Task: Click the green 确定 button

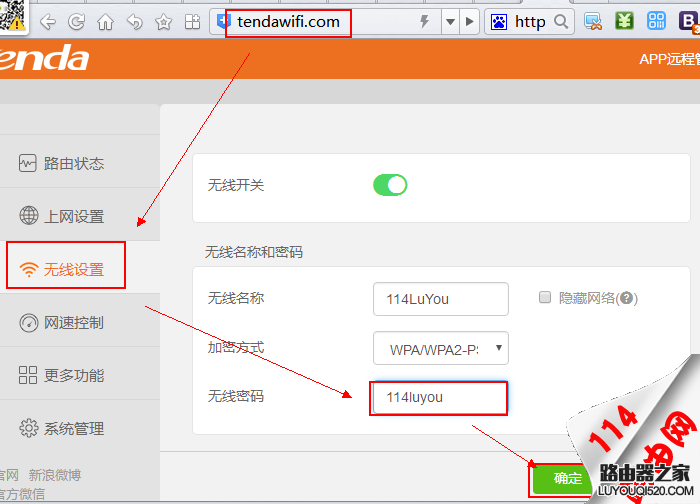Action: point(563,479)
